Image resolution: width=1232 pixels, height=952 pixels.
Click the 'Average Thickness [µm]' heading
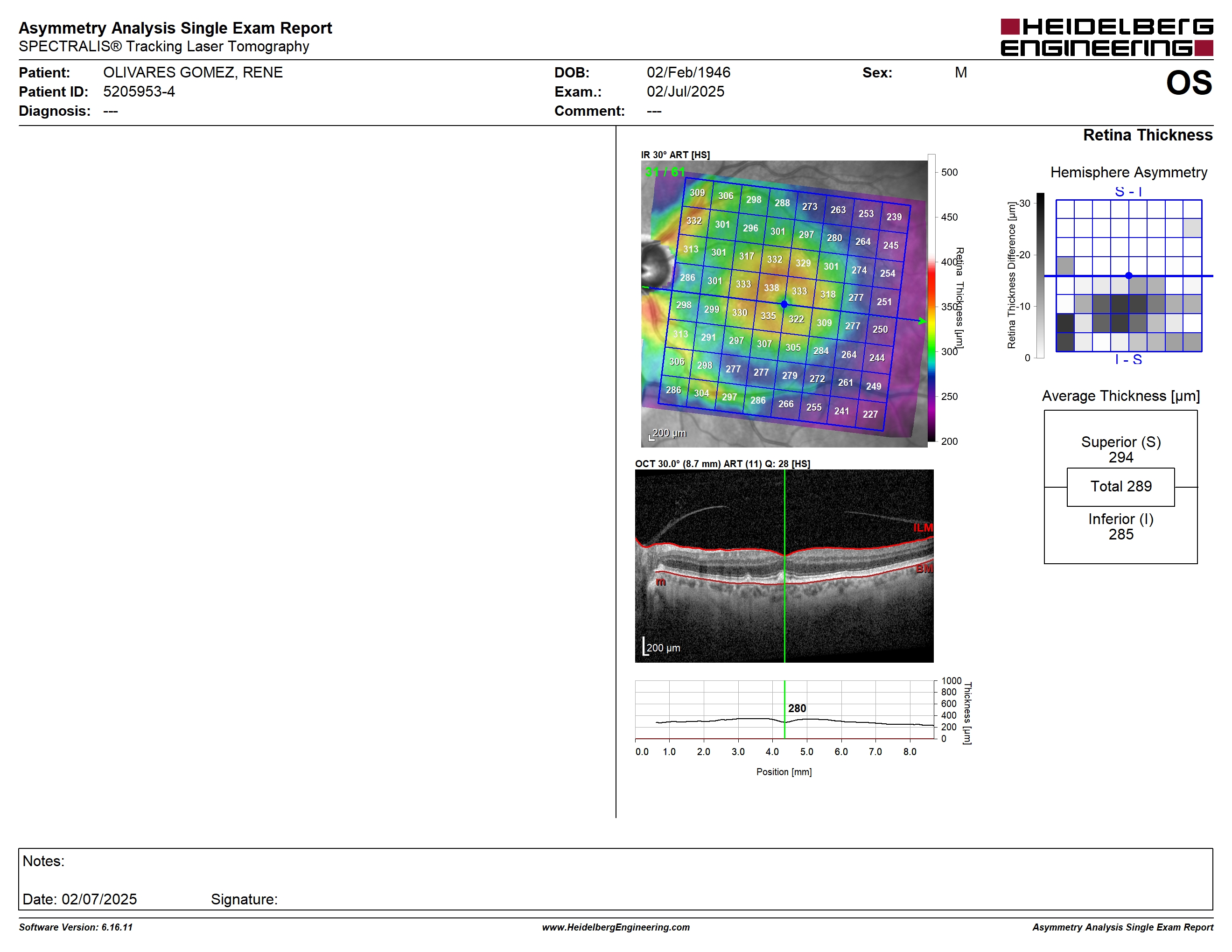coord(1121,396)
